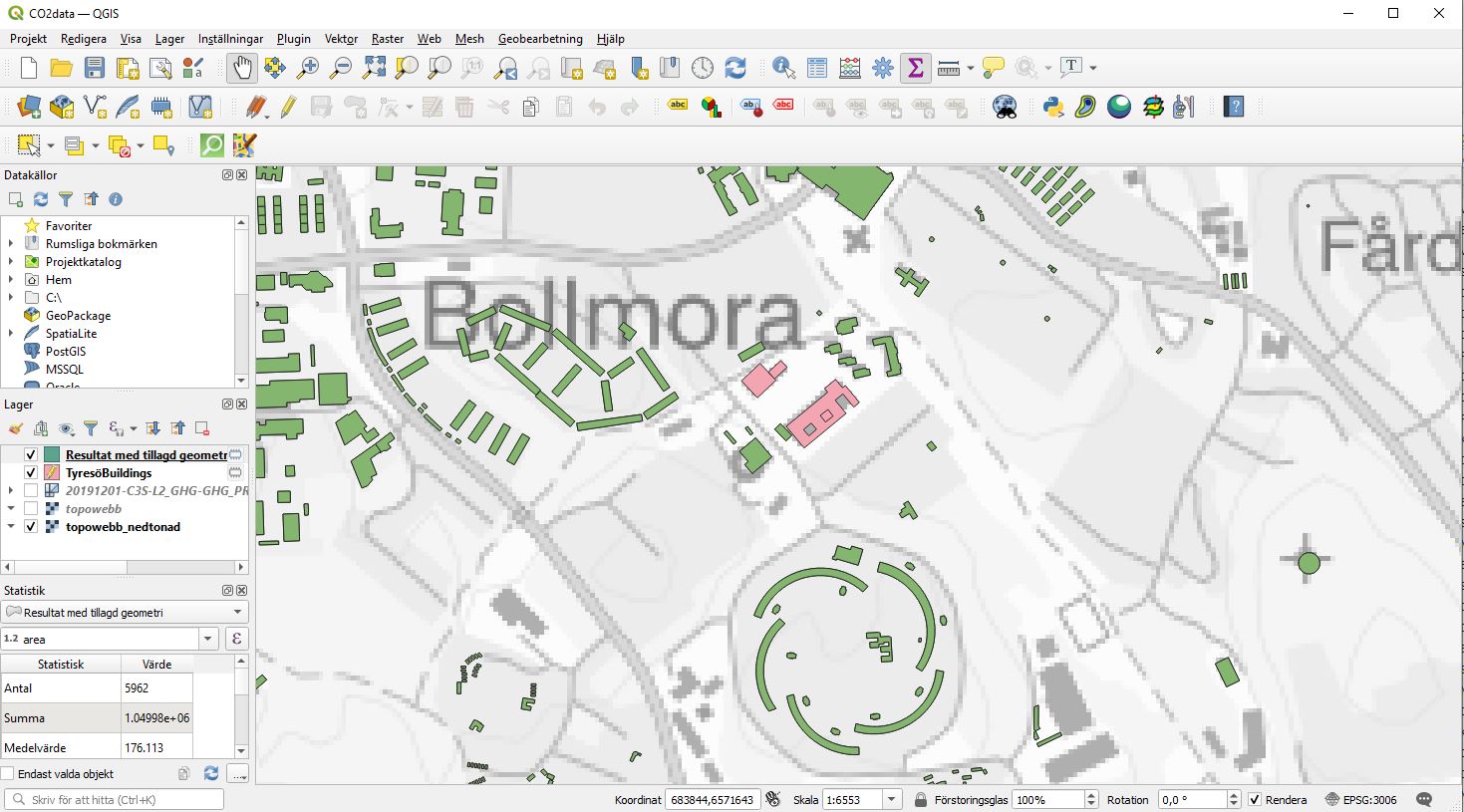Click the Statistical Summary sigma icon
Viewport: 1464px width, 812px height.
click(x=915, y=68)
